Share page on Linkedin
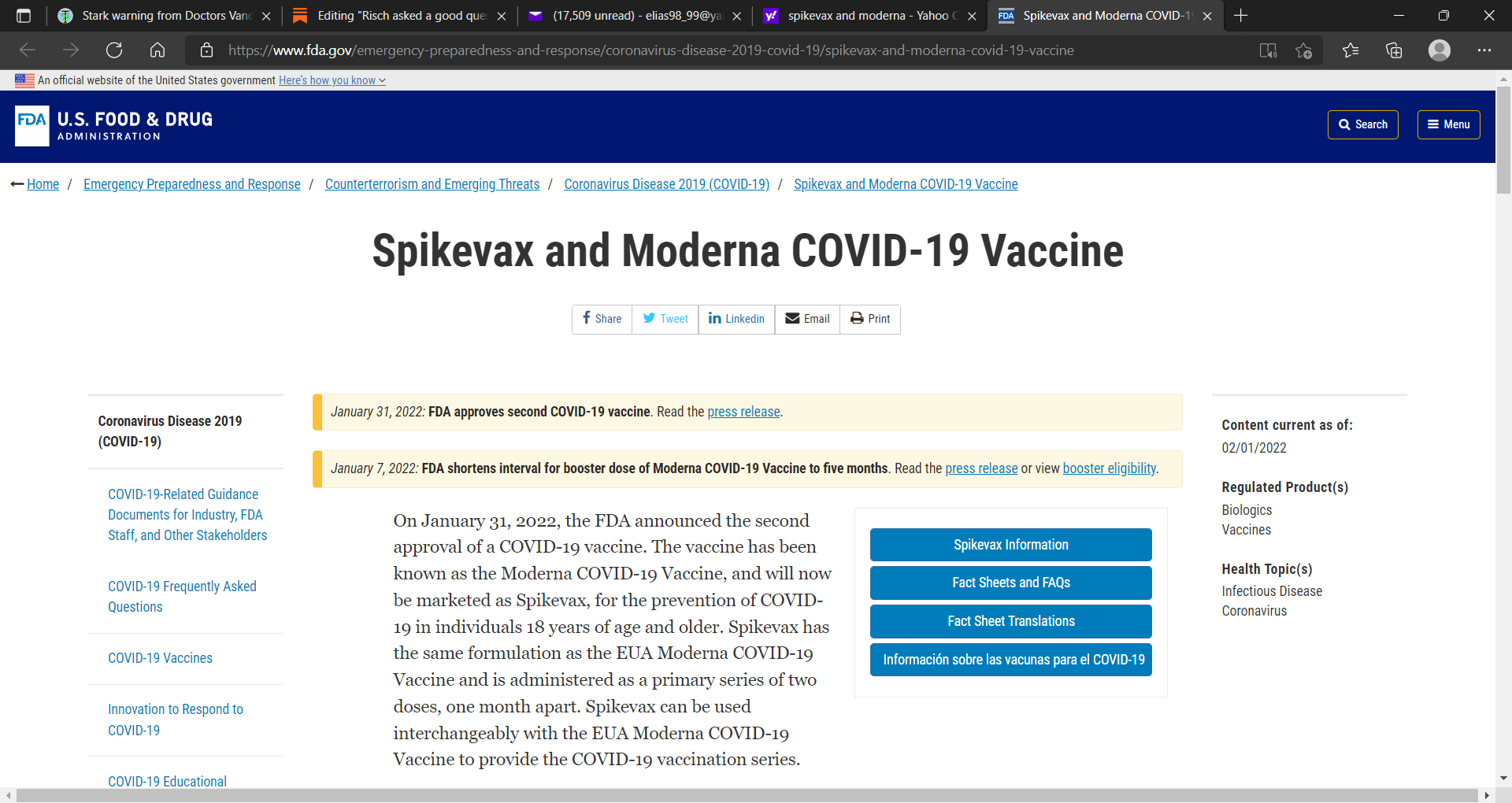1512x803 pixels. (x=736, y=319)
